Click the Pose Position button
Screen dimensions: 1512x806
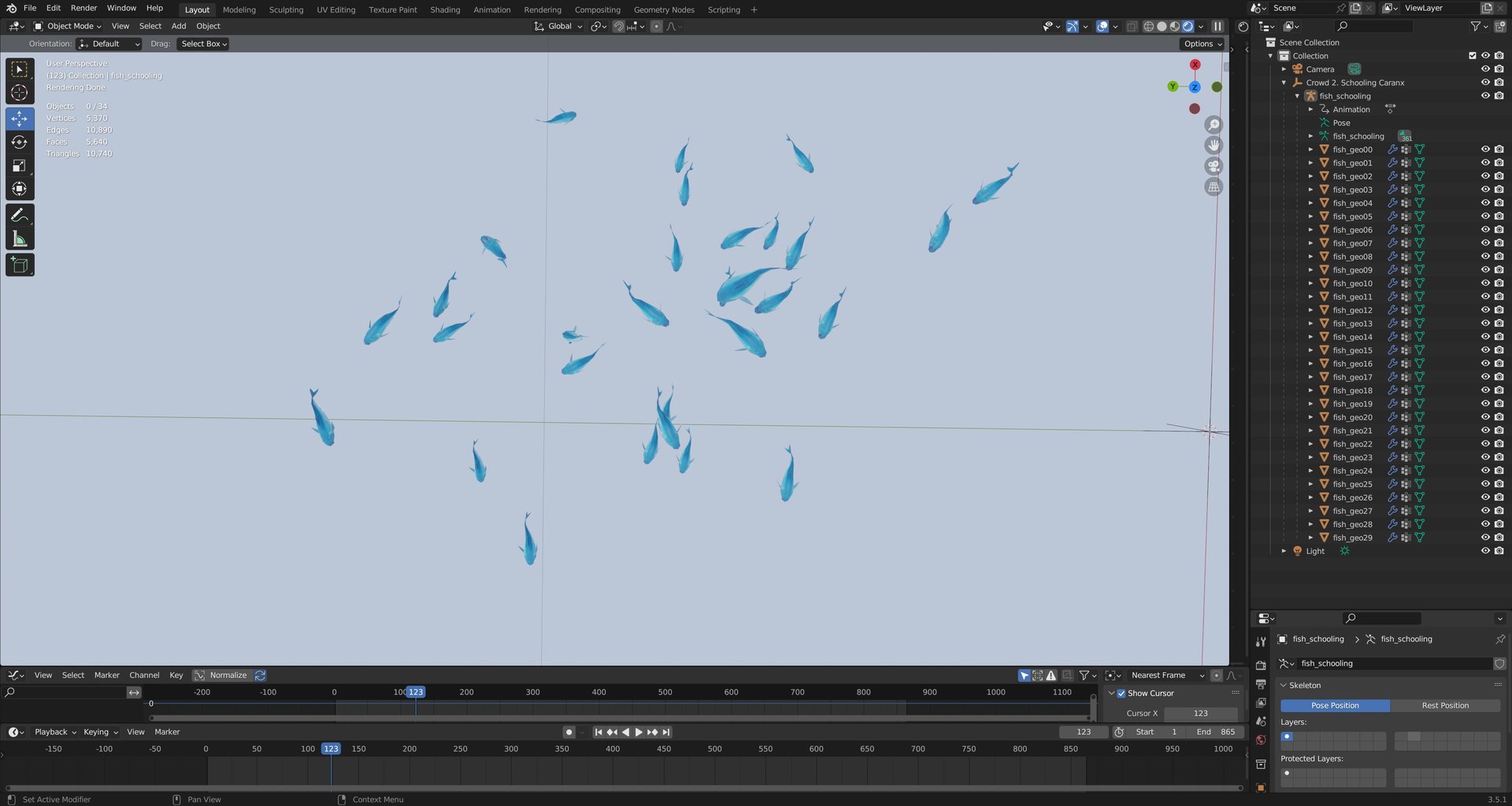click(1335, 706)
